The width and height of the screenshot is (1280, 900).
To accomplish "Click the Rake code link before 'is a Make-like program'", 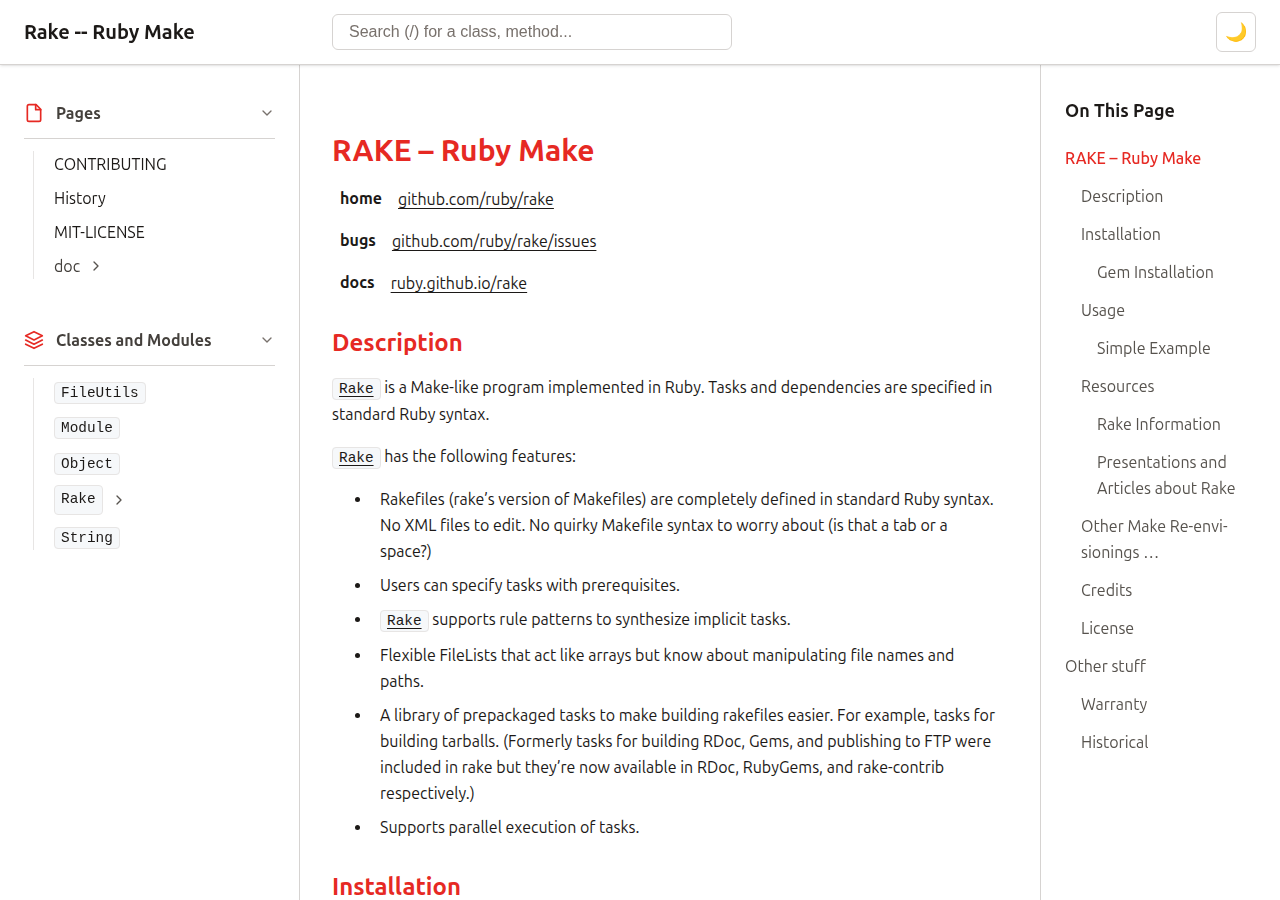I will [356, 389].
